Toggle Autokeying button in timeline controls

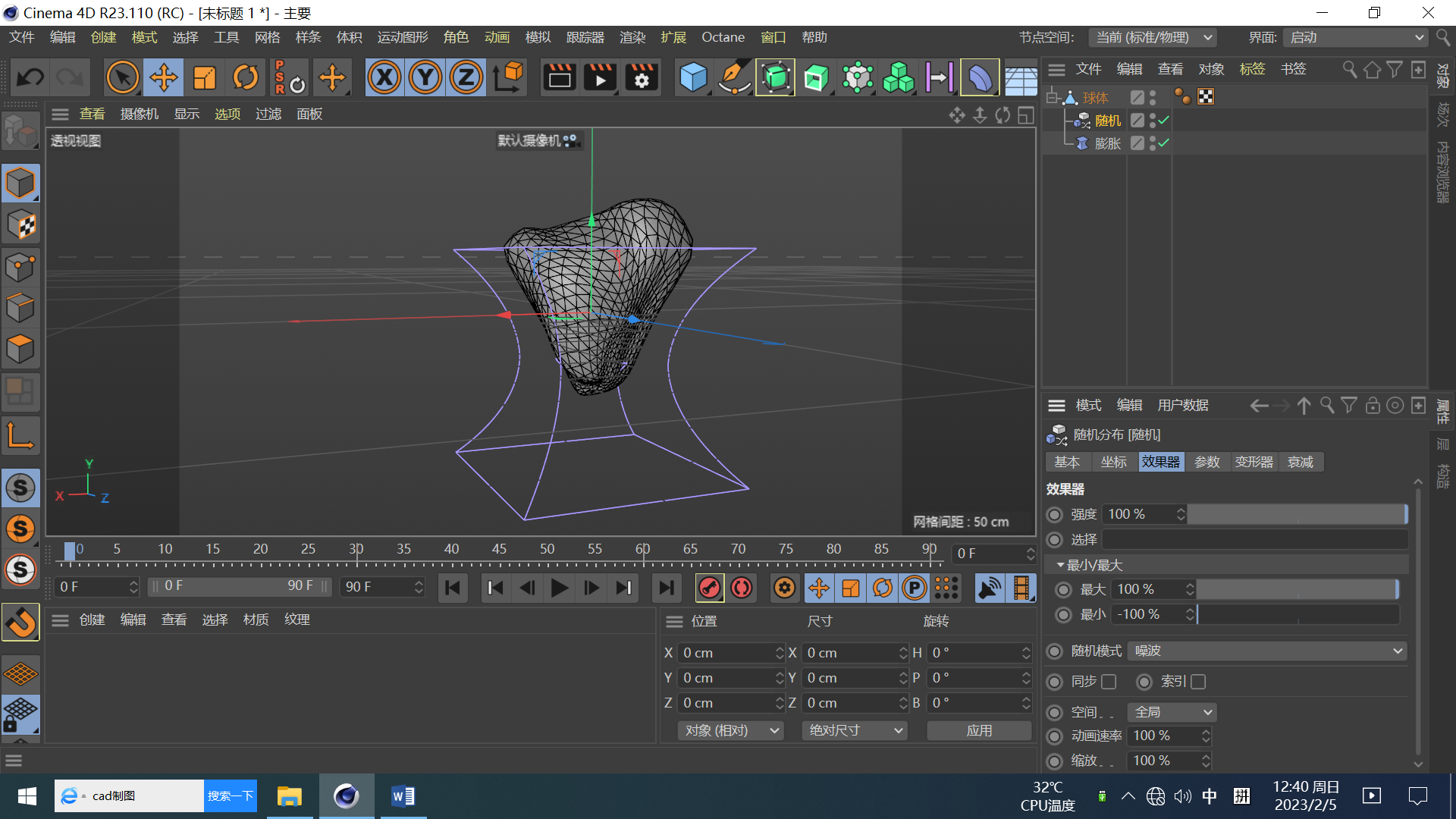coord(742,588)
